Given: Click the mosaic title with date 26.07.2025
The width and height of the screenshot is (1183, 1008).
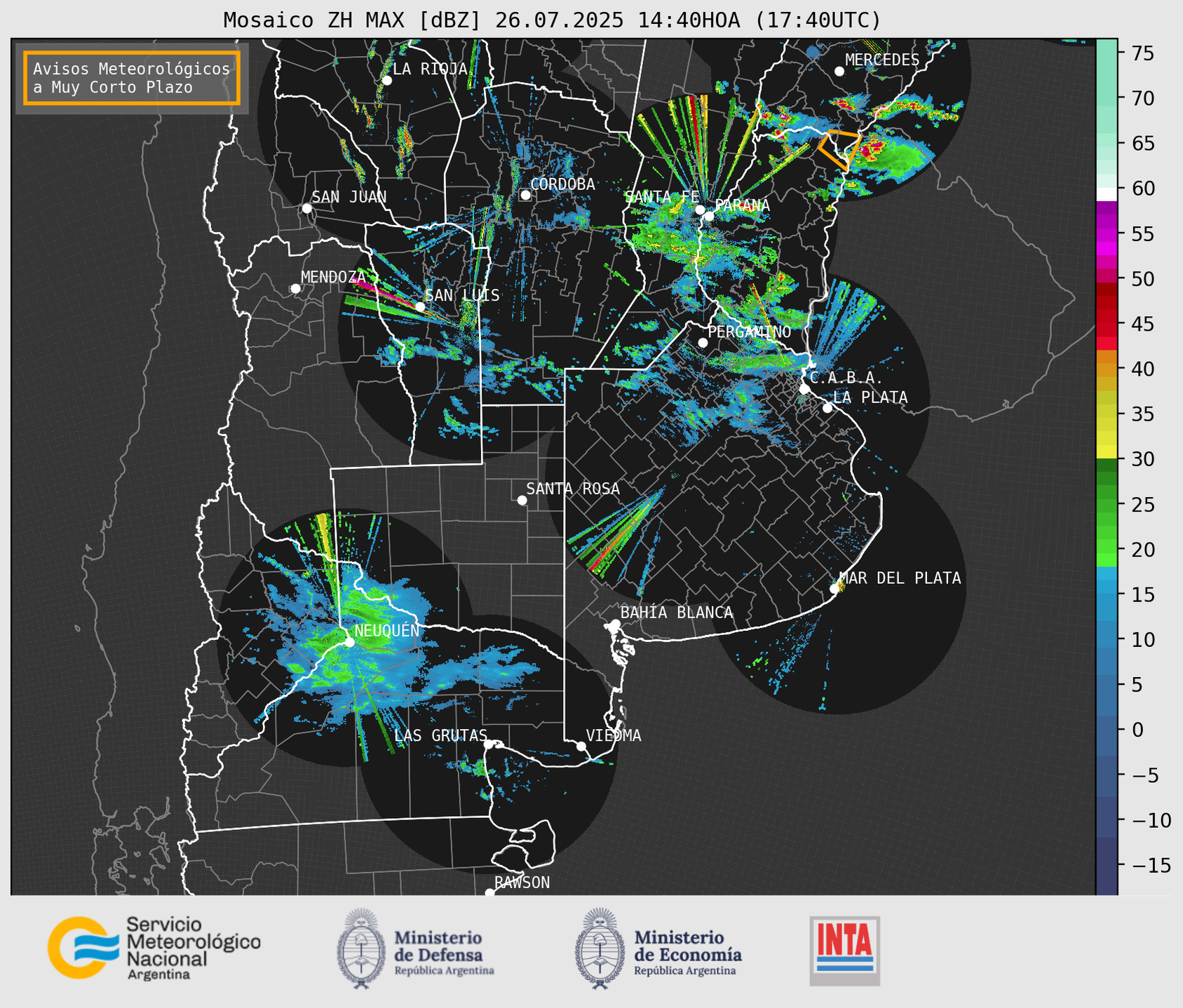Looking at the screenshot, I should (552, 20).
